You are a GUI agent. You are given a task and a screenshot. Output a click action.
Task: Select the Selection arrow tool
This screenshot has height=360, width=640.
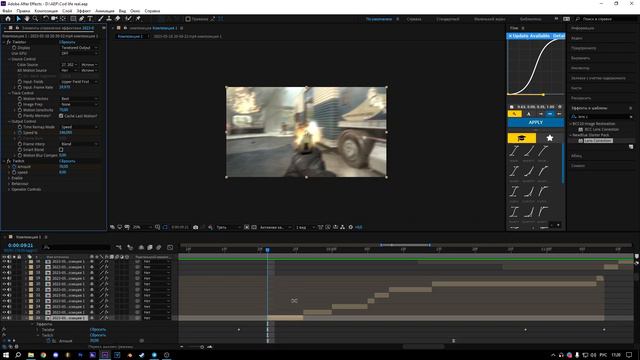pyautogui.click(x=18, y=19)
